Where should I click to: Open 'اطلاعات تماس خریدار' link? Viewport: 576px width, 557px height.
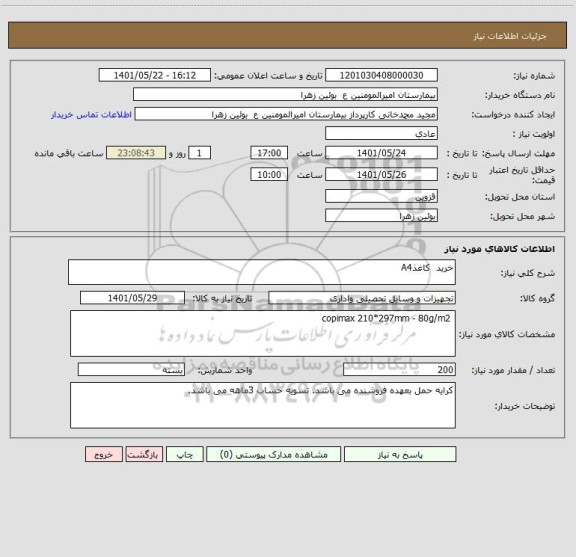pyautogui.click(x=91, y=115)
